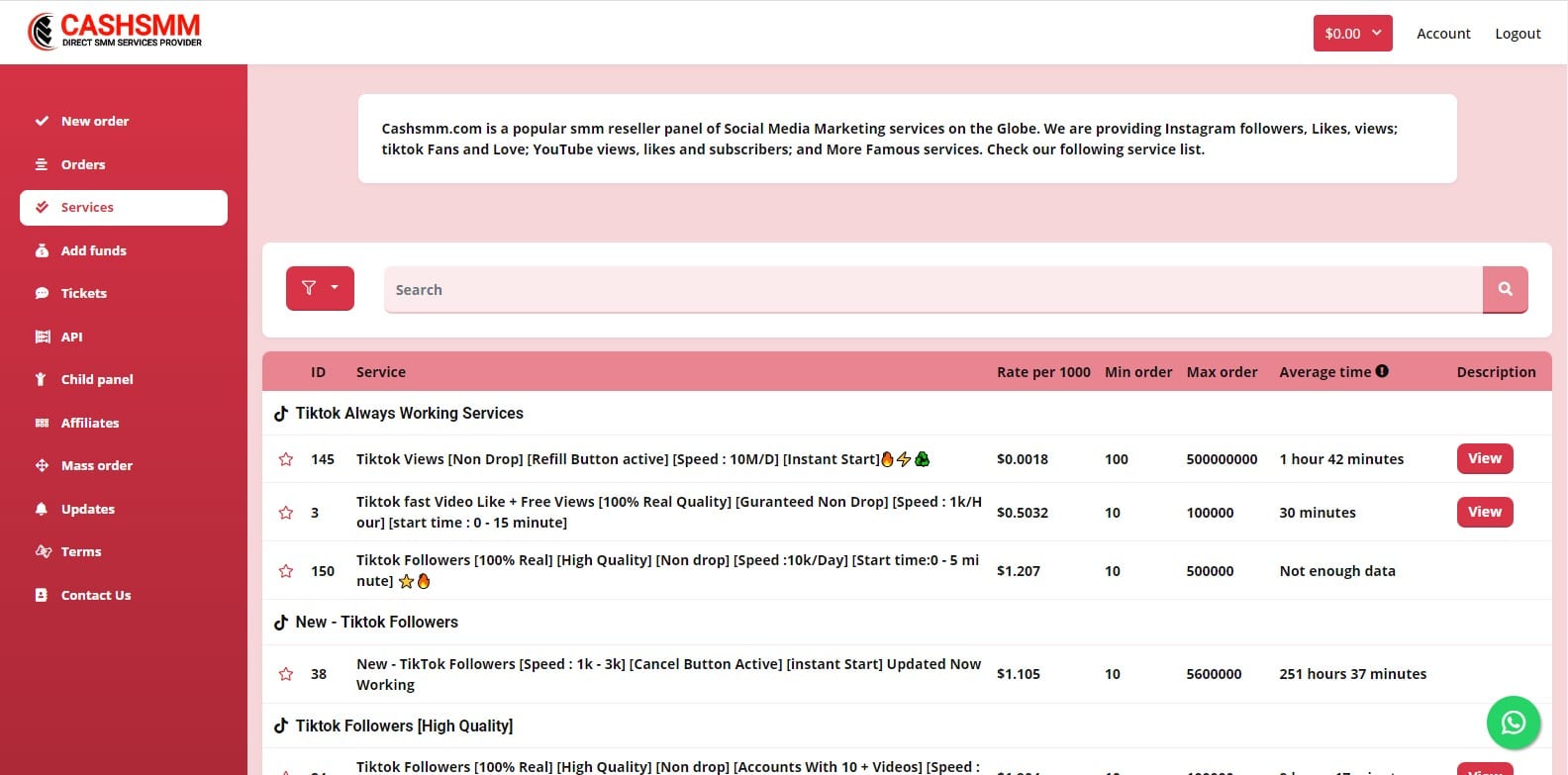Click into the Search services field
The height and width of the screenshot is (775, 1568).
[x=931, y=290]
